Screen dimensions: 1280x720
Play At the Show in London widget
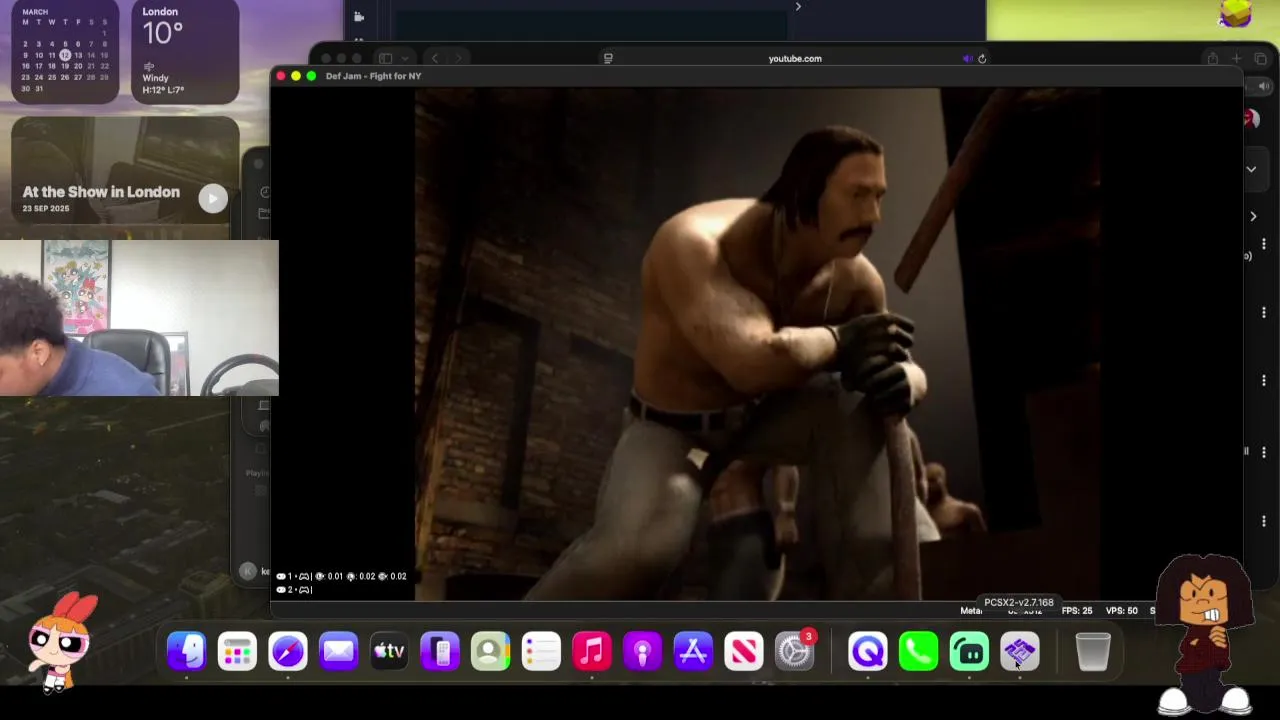[x=212, y=198]
